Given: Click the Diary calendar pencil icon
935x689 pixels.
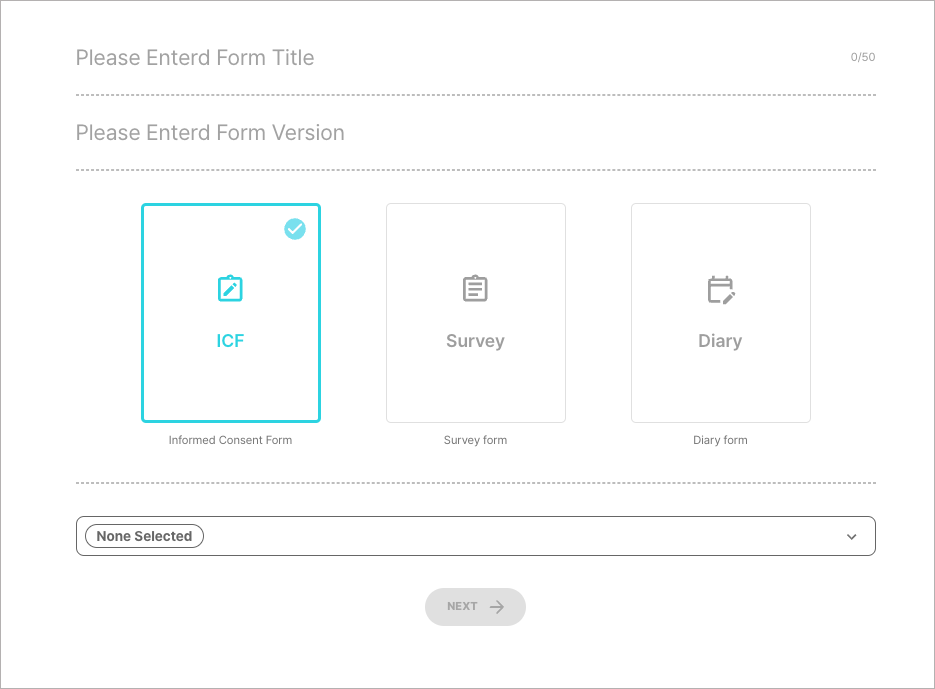Looking at the screenshot, I should click(x=720, y=289).
